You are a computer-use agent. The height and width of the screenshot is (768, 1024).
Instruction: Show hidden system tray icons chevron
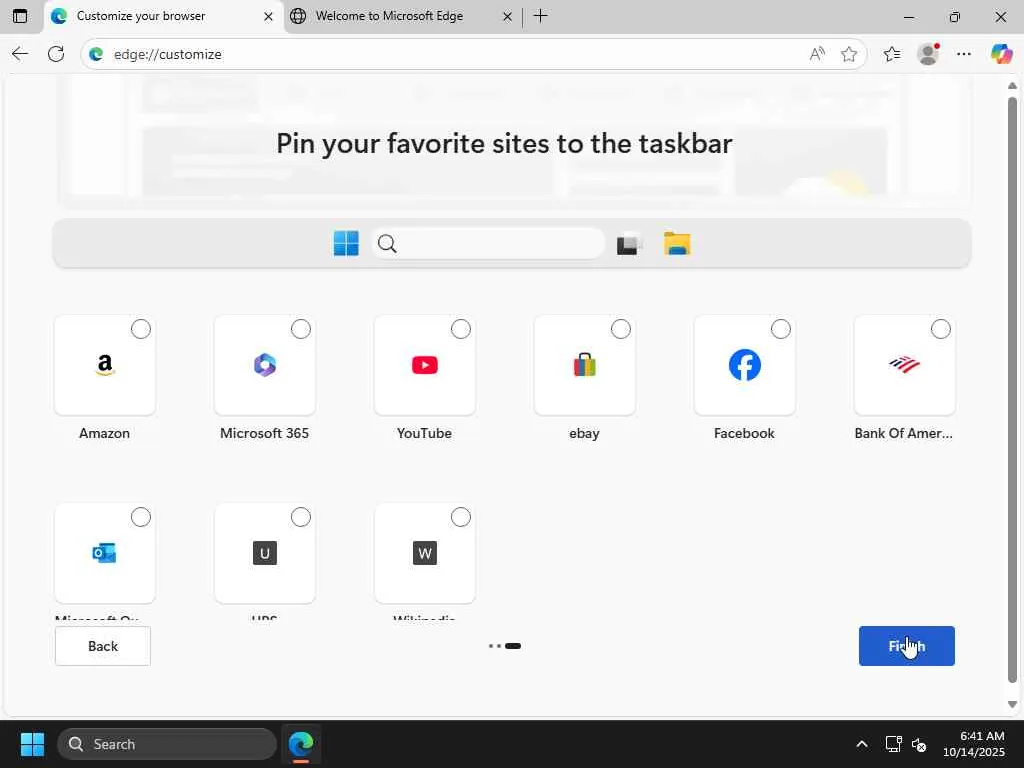862,744
